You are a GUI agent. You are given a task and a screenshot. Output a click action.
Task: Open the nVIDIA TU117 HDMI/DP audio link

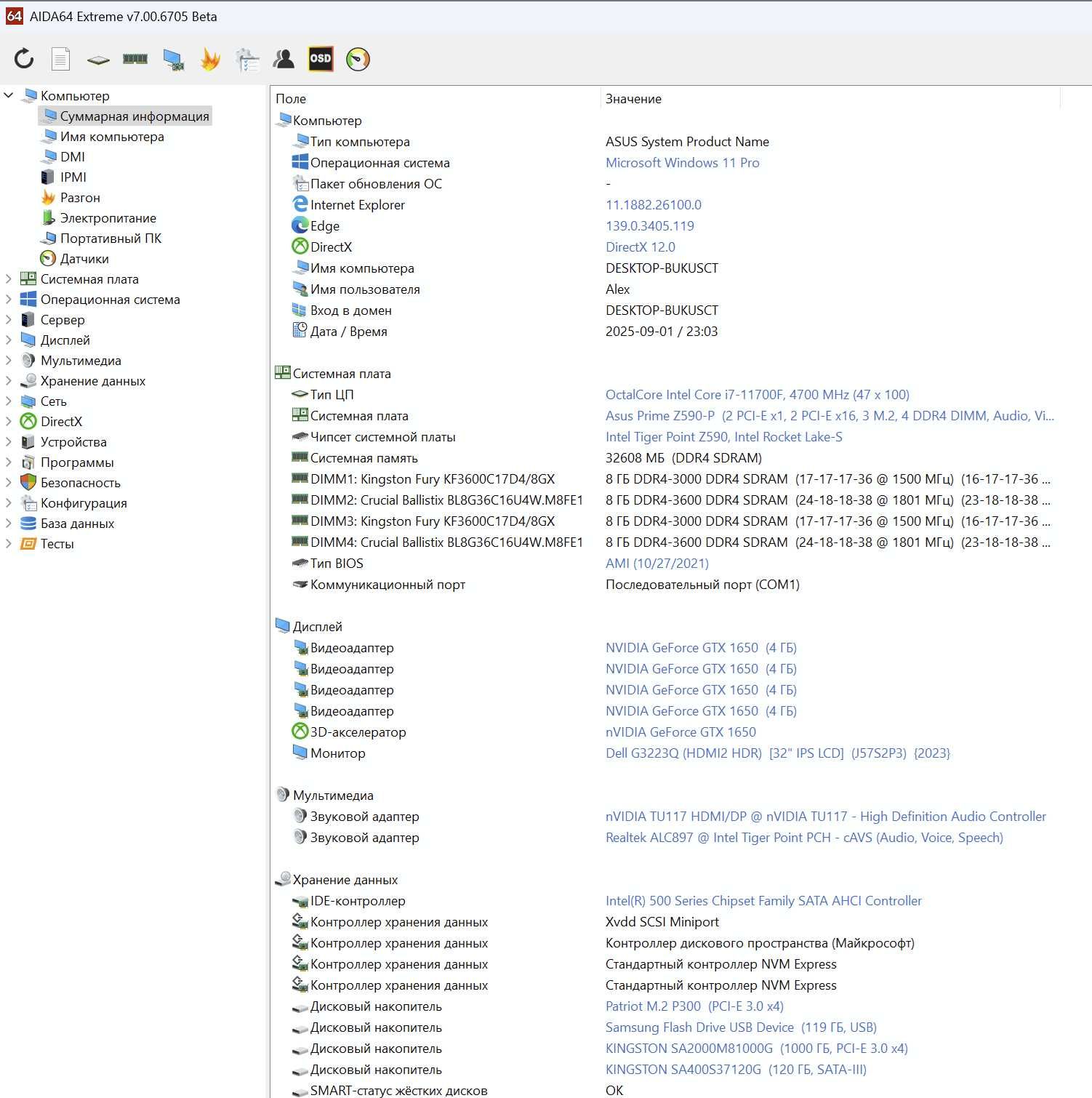click(826, 816)
